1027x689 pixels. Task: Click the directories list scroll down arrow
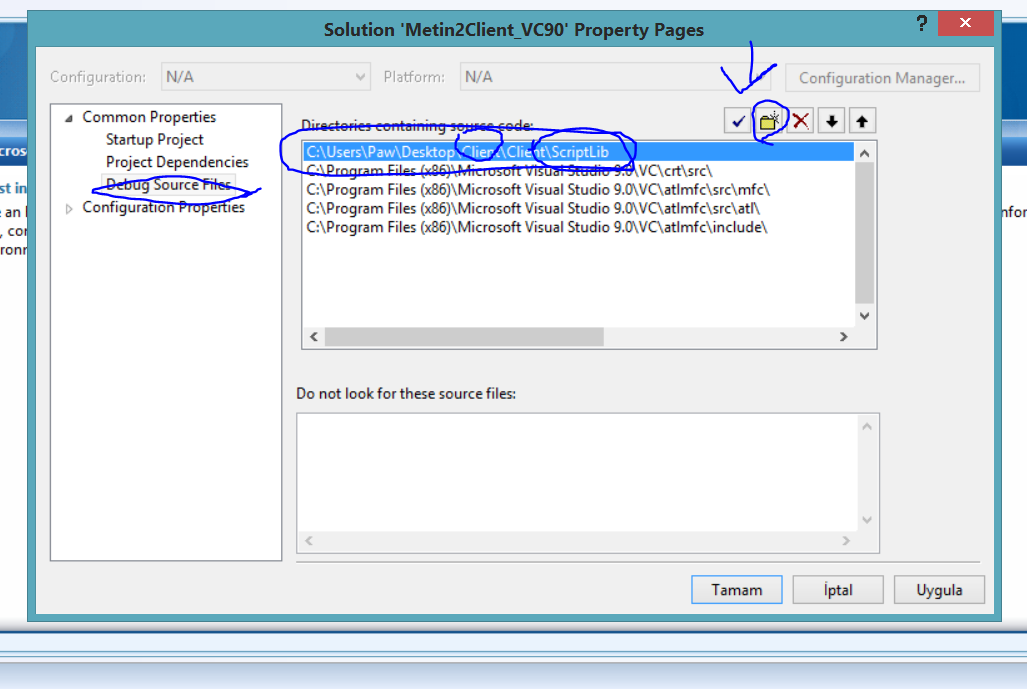[x=865, y=316]
